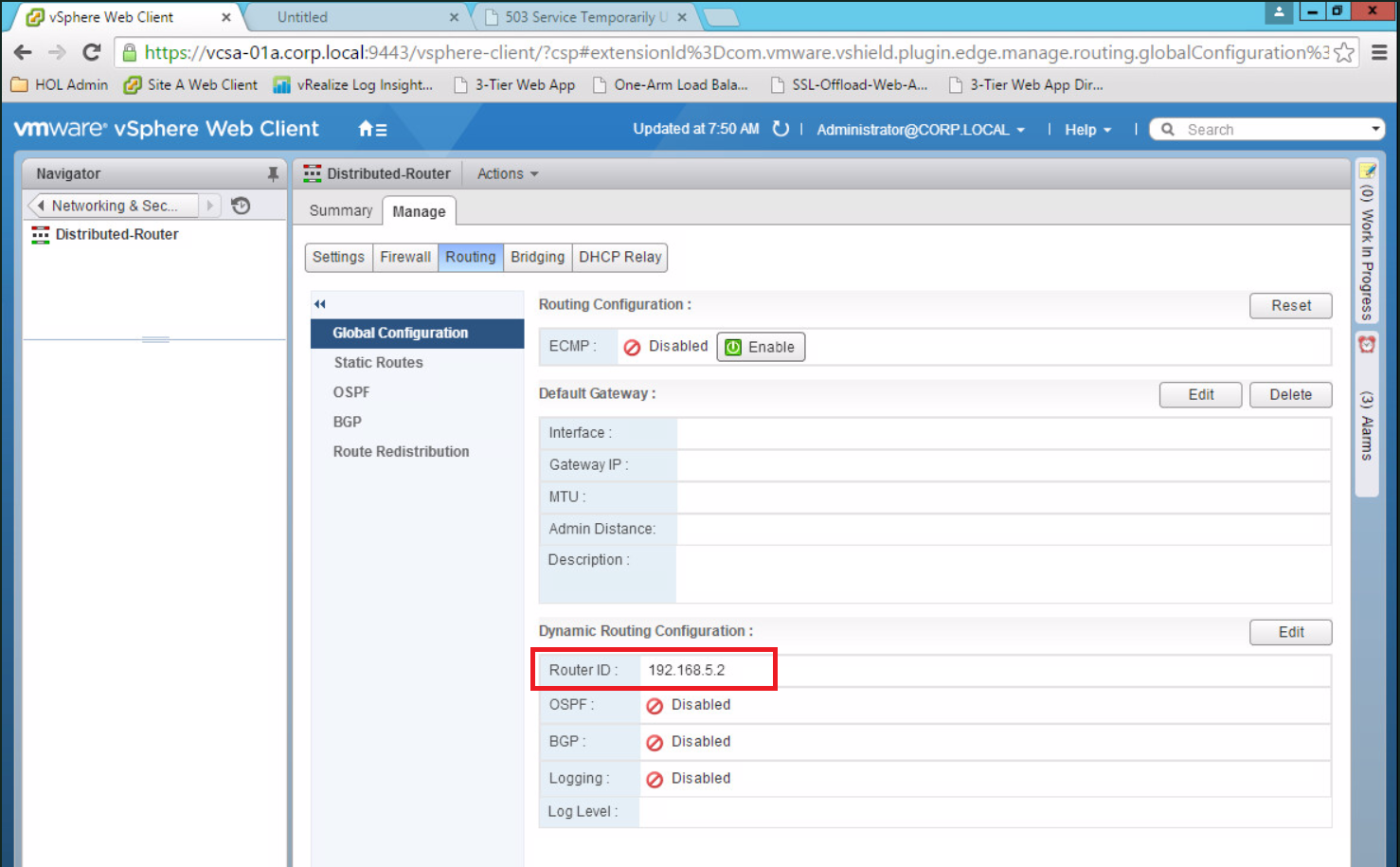Click browser back arrow
Image resolution: width=1400 pixels, height=867 pixels.
24,52
